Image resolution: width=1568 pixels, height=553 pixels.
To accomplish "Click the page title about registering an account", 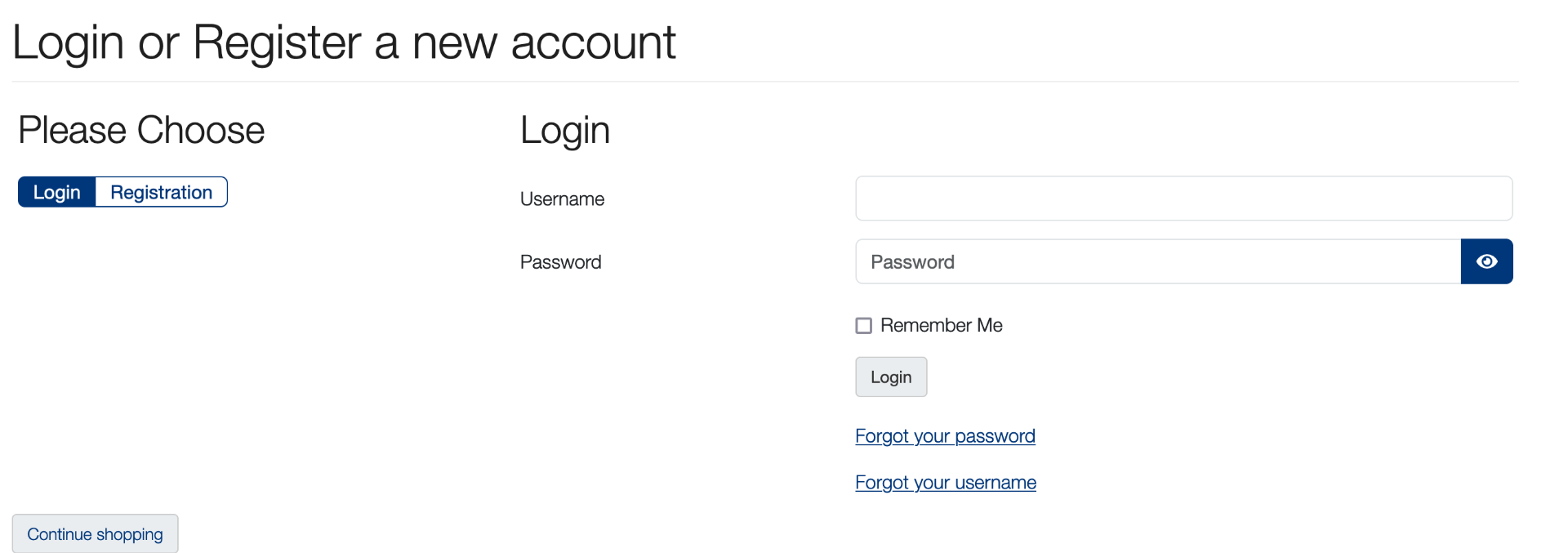I will 344,42.
